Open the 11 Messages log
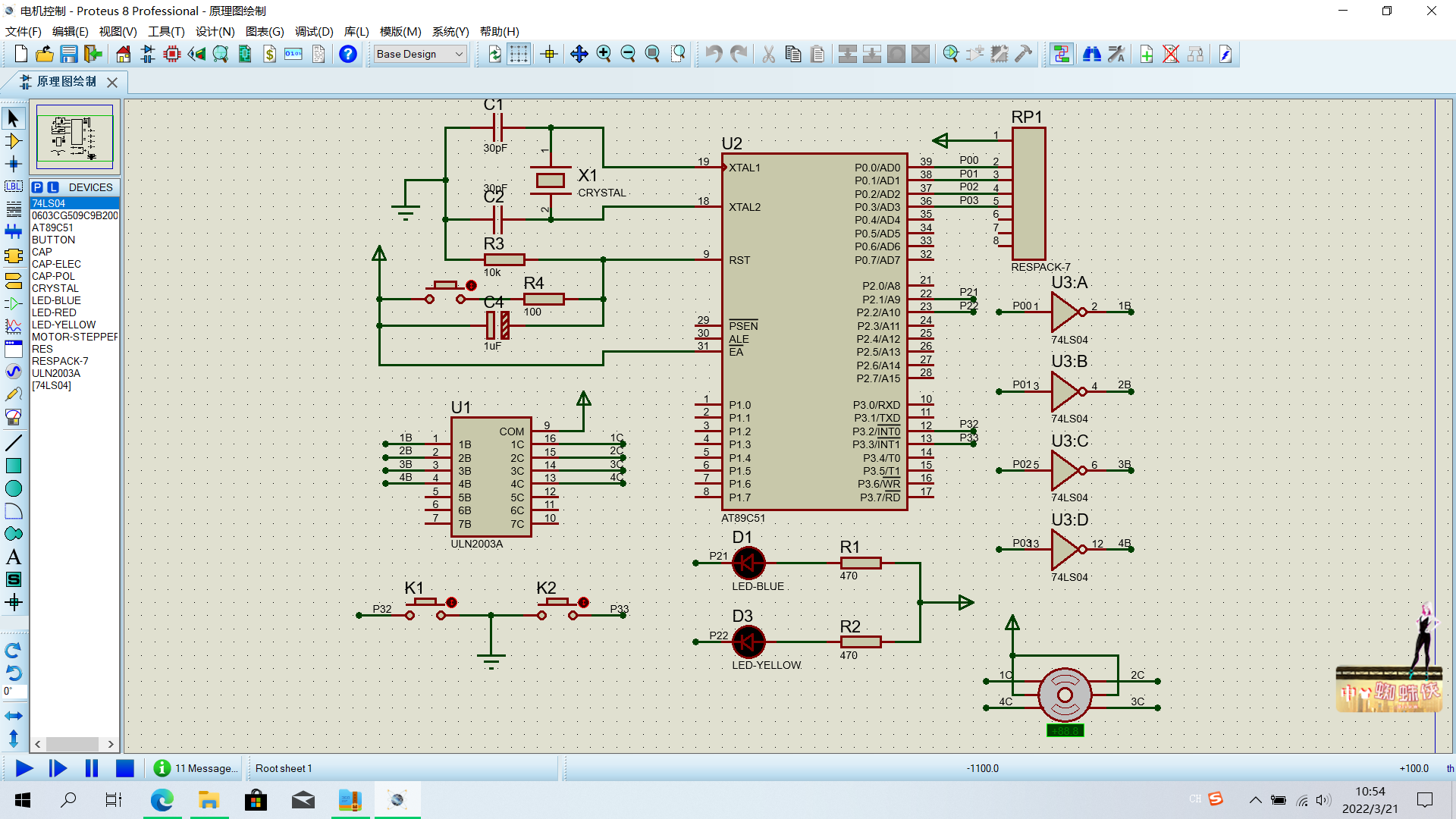1456x819 pixels. (196, 768)
